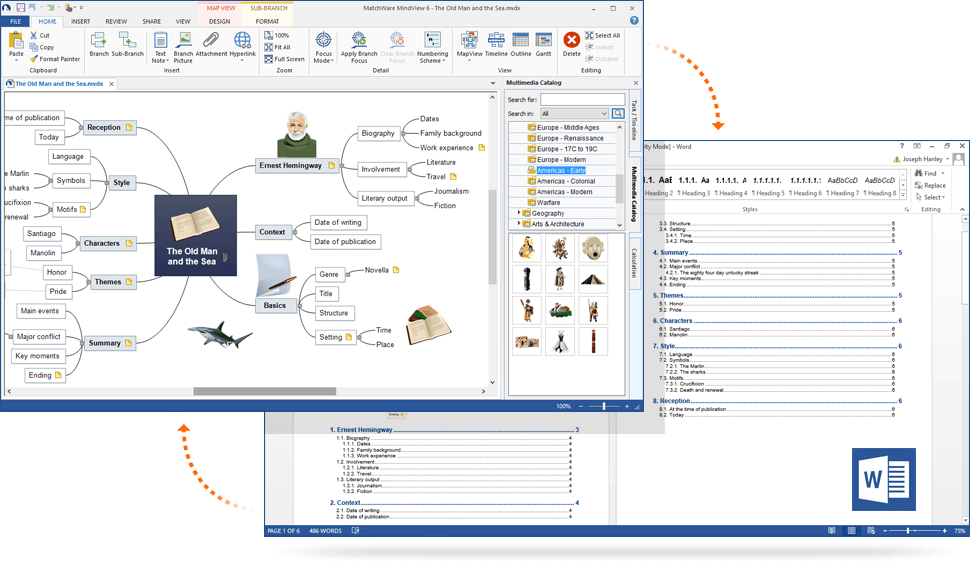The width and height of the screenshot is (970, 563).
Task: Insert a Branch Picture
Action: click(183, 47)
